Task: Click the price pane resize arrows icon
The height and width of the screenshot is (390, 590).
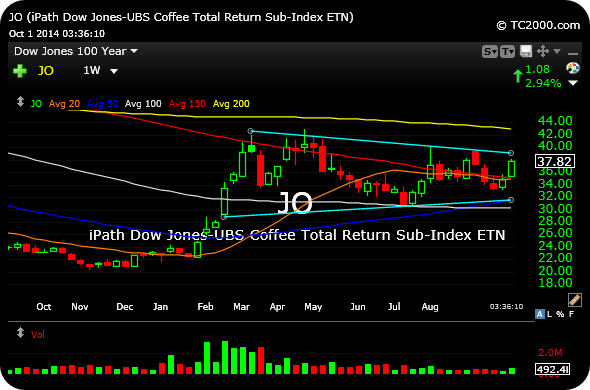Action: [20, 102]
